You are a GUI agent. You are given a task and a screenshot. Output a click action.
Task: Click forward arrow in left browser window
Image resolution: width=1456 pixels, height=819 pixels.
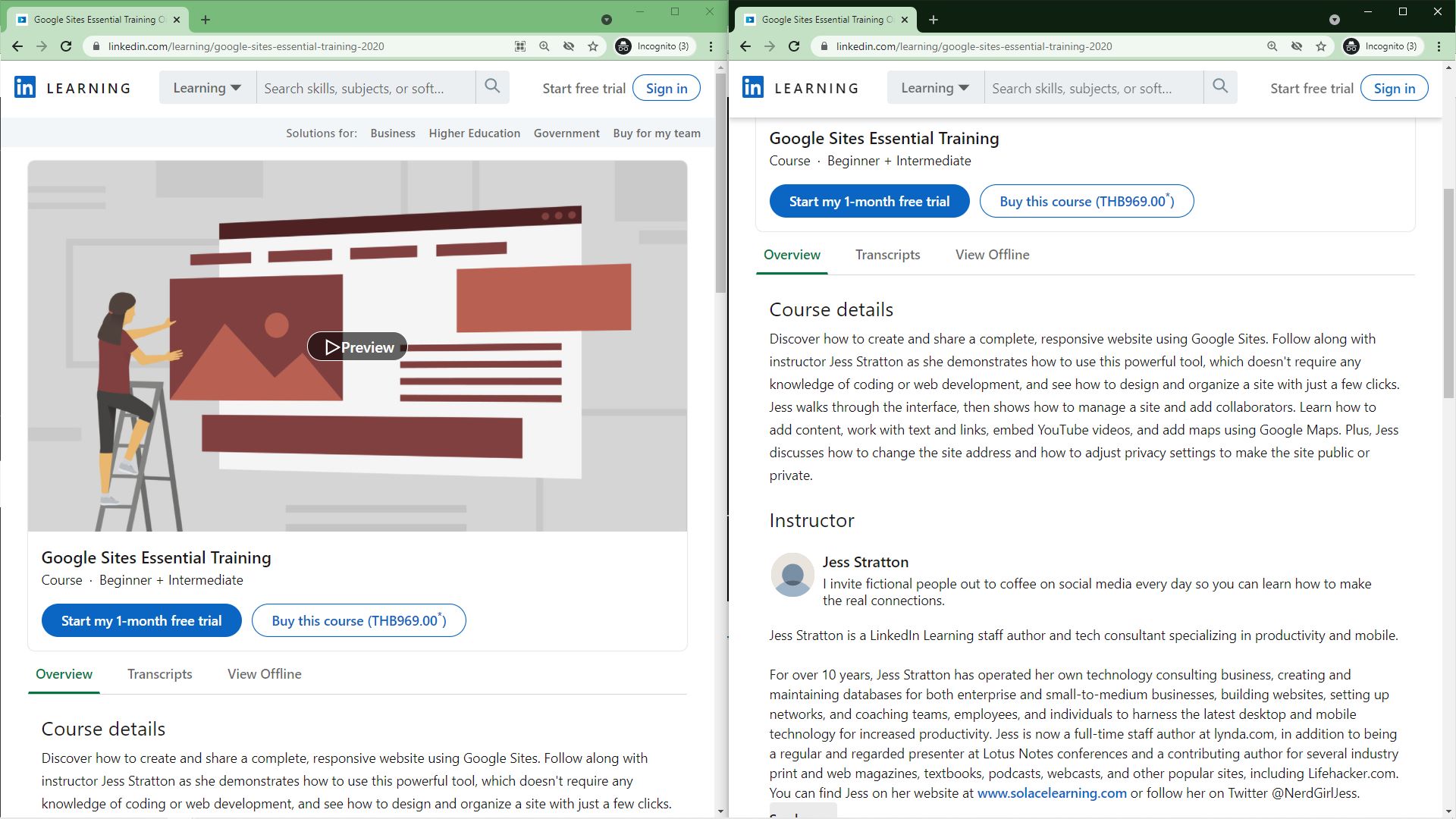click(42, 46)
